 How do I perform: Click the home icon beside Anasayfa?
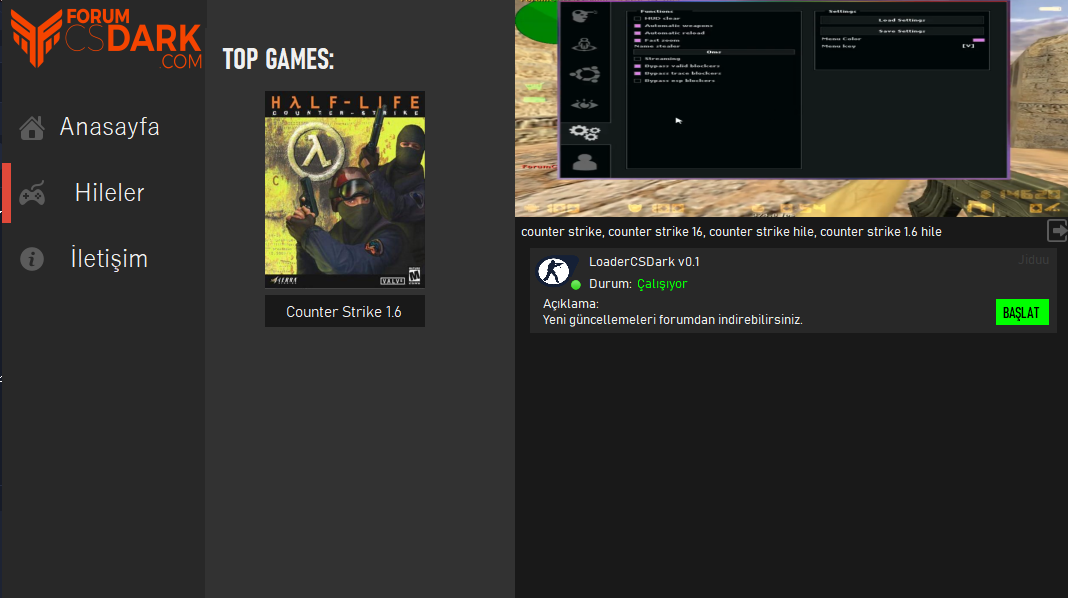(x=32, y=127)
